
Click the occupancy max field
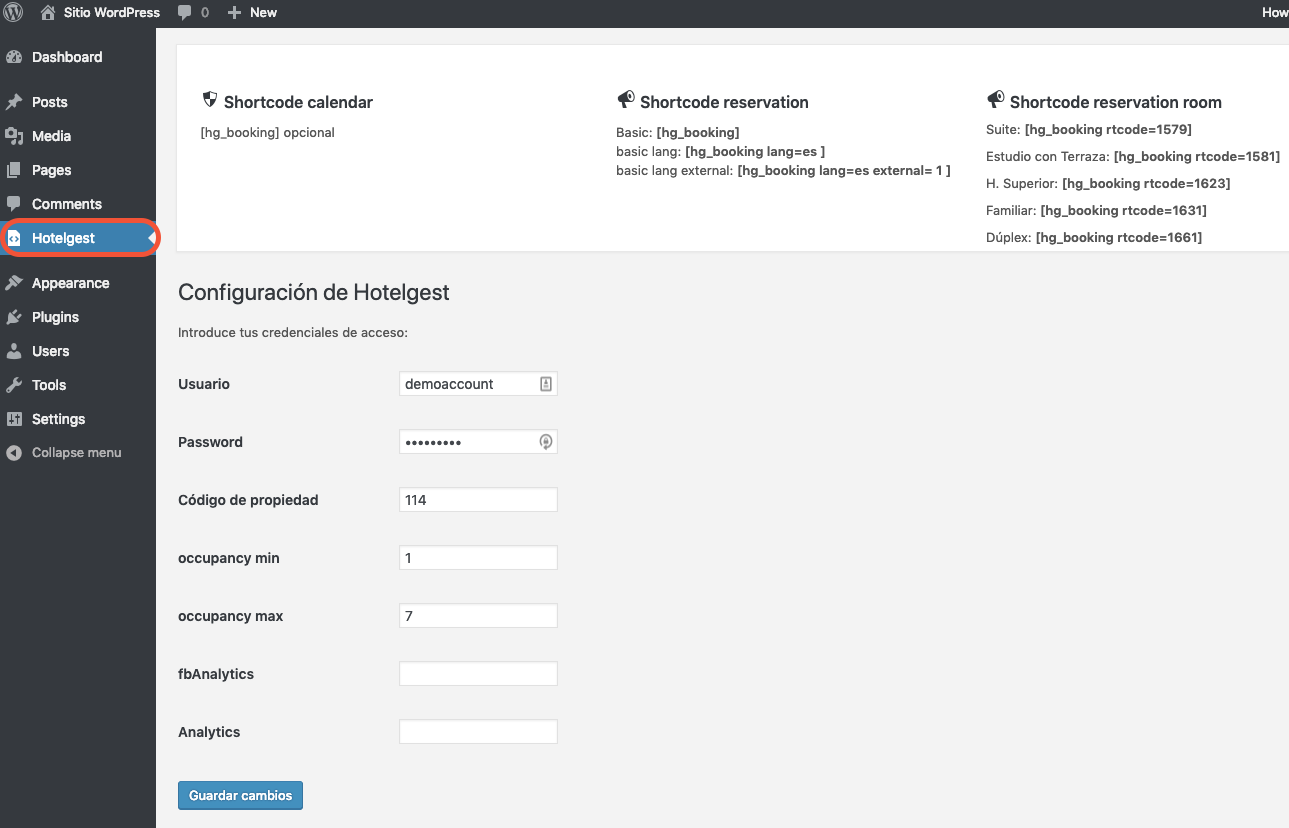[478, 616]
